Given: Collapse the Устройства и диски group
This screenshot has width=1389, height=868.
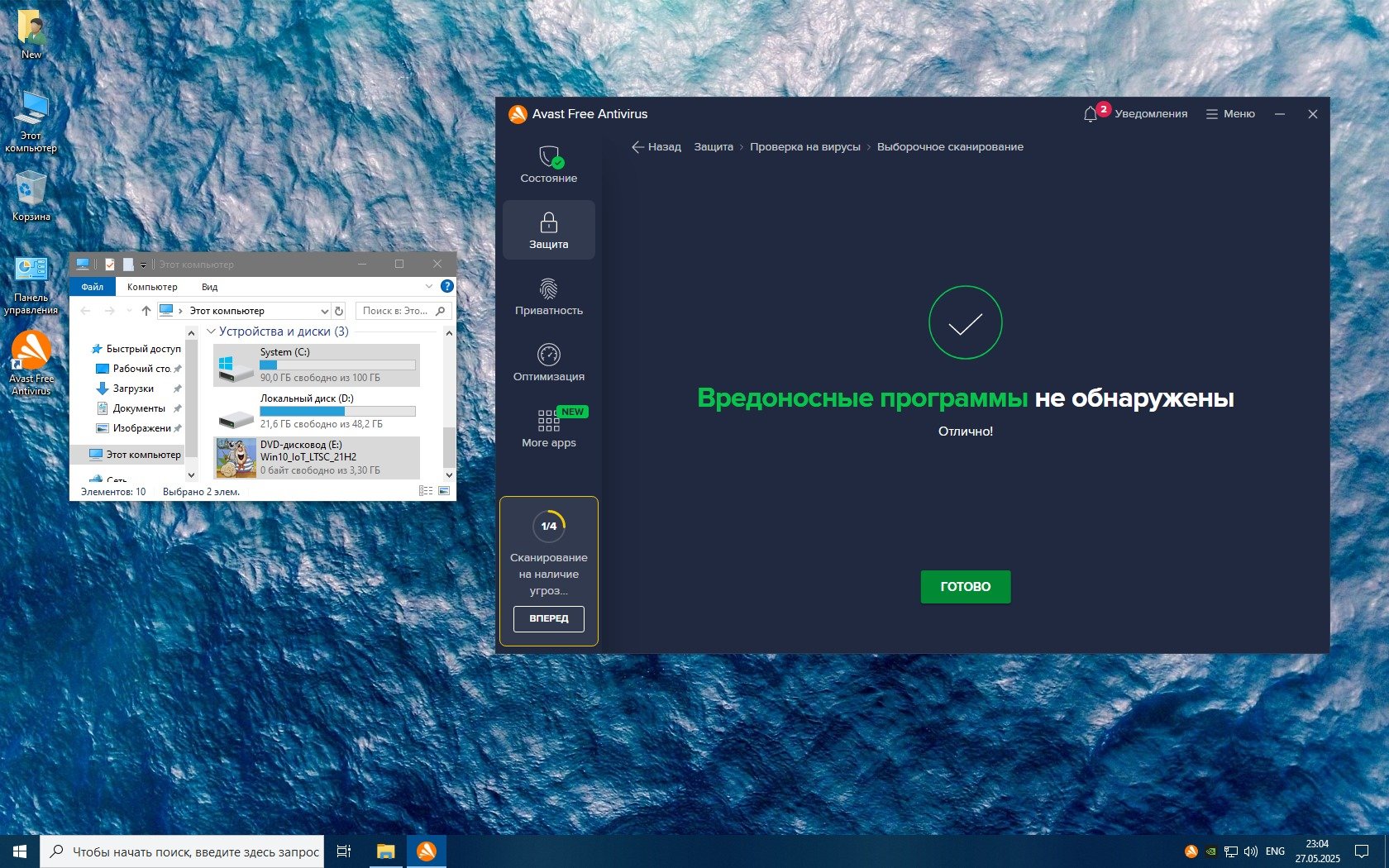Looking at the screenshot, I should pos(211,331).
